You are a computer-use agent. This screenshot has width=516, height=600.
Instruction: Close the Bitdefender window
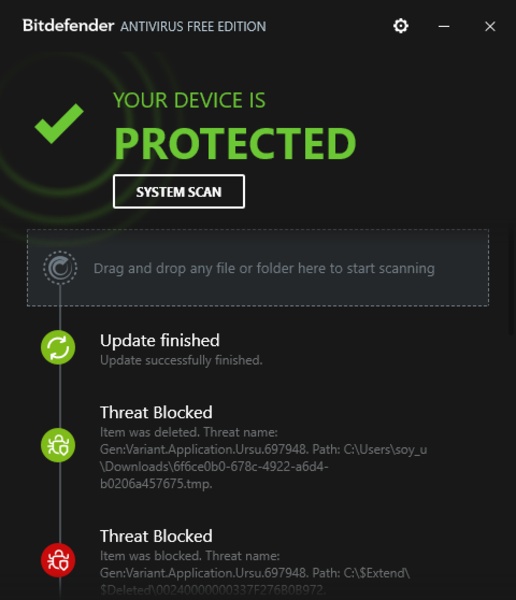coord(490,26)
